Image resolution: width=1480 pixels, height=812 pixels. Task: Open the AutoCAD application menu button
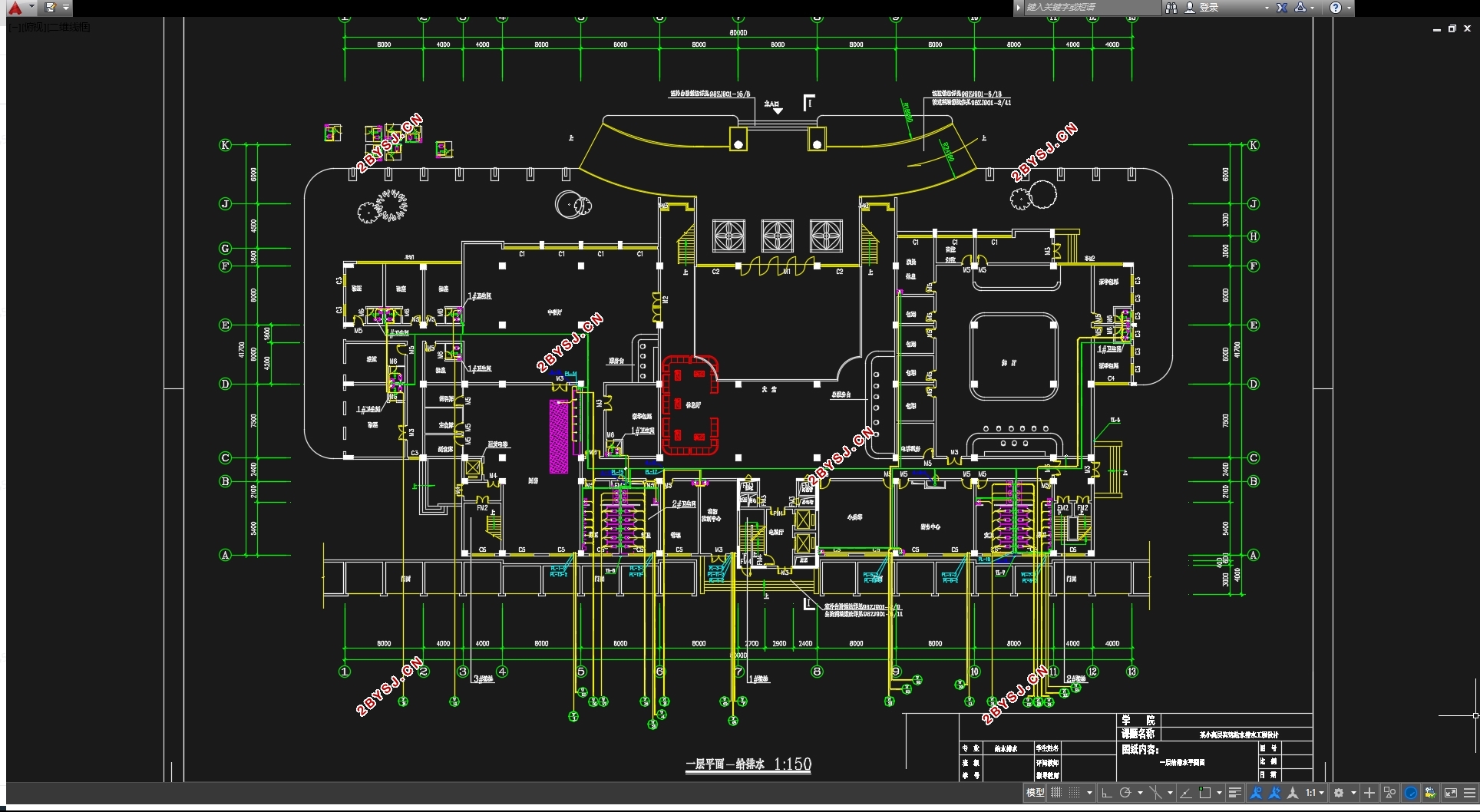coord(15,8)
